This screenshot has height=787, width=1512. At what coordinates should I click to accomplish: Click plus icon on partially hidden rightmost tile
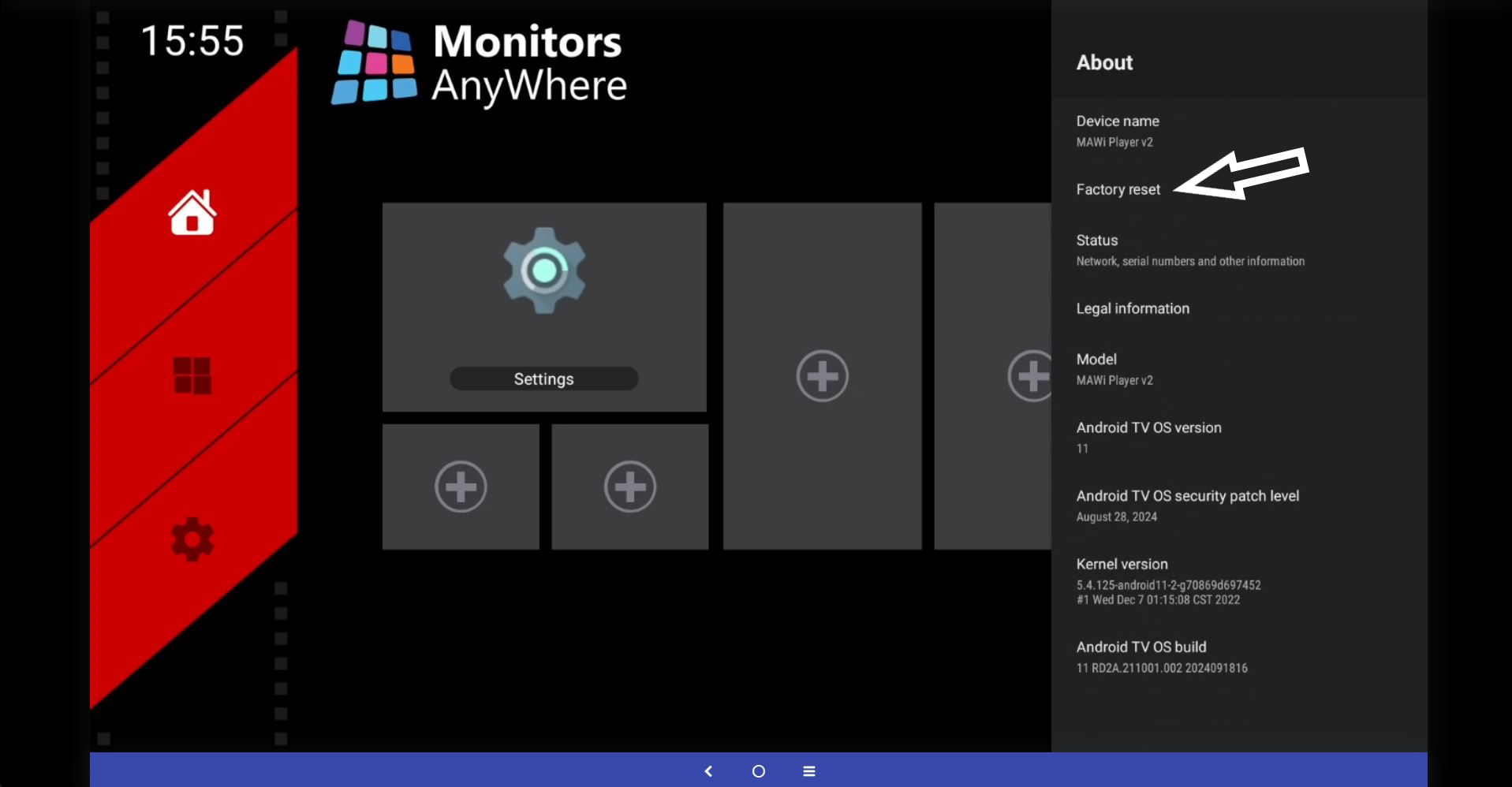tap(1029, 376)
